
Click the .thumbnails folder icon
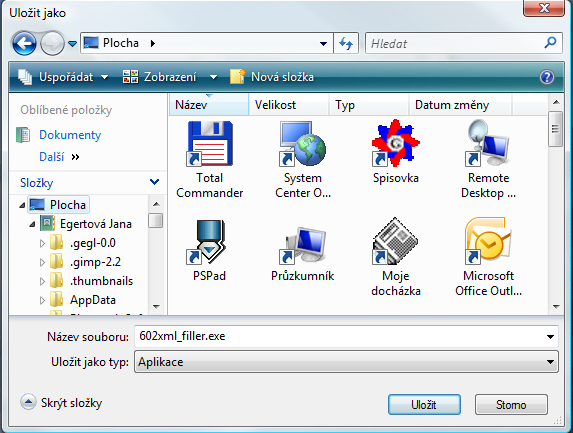coord(56,281)
